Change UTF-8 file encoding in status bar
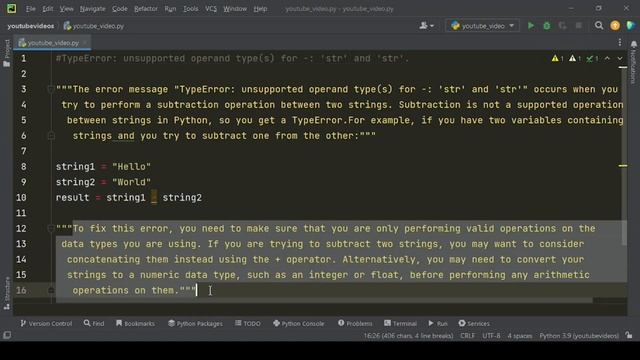Image resolution: width=640 pixels, height=360 pixels. tap(491, 336)
